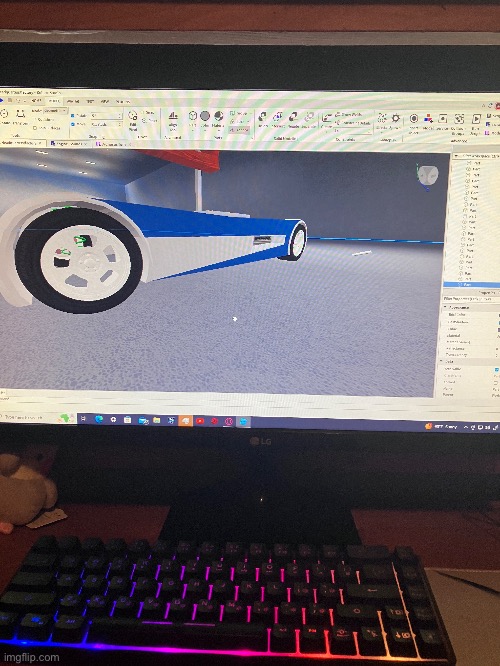Click Snap beside Edit Pivot
This screenshot has height=666, width=500.
click(148, 113)
